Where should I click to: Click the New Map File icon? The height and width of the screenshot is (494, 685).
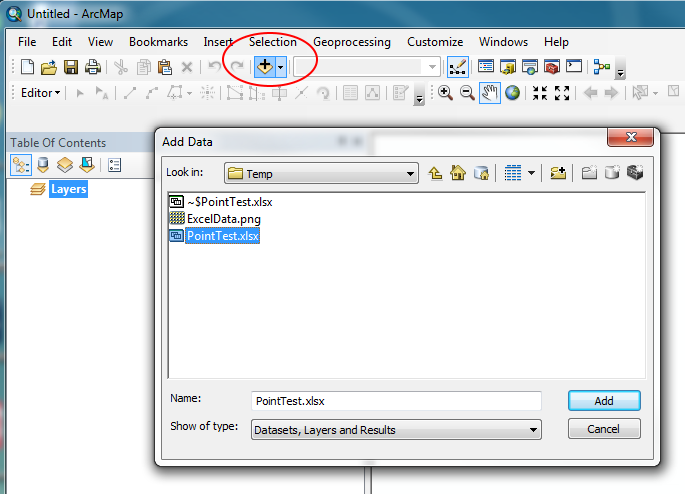[x=27, y=67]
